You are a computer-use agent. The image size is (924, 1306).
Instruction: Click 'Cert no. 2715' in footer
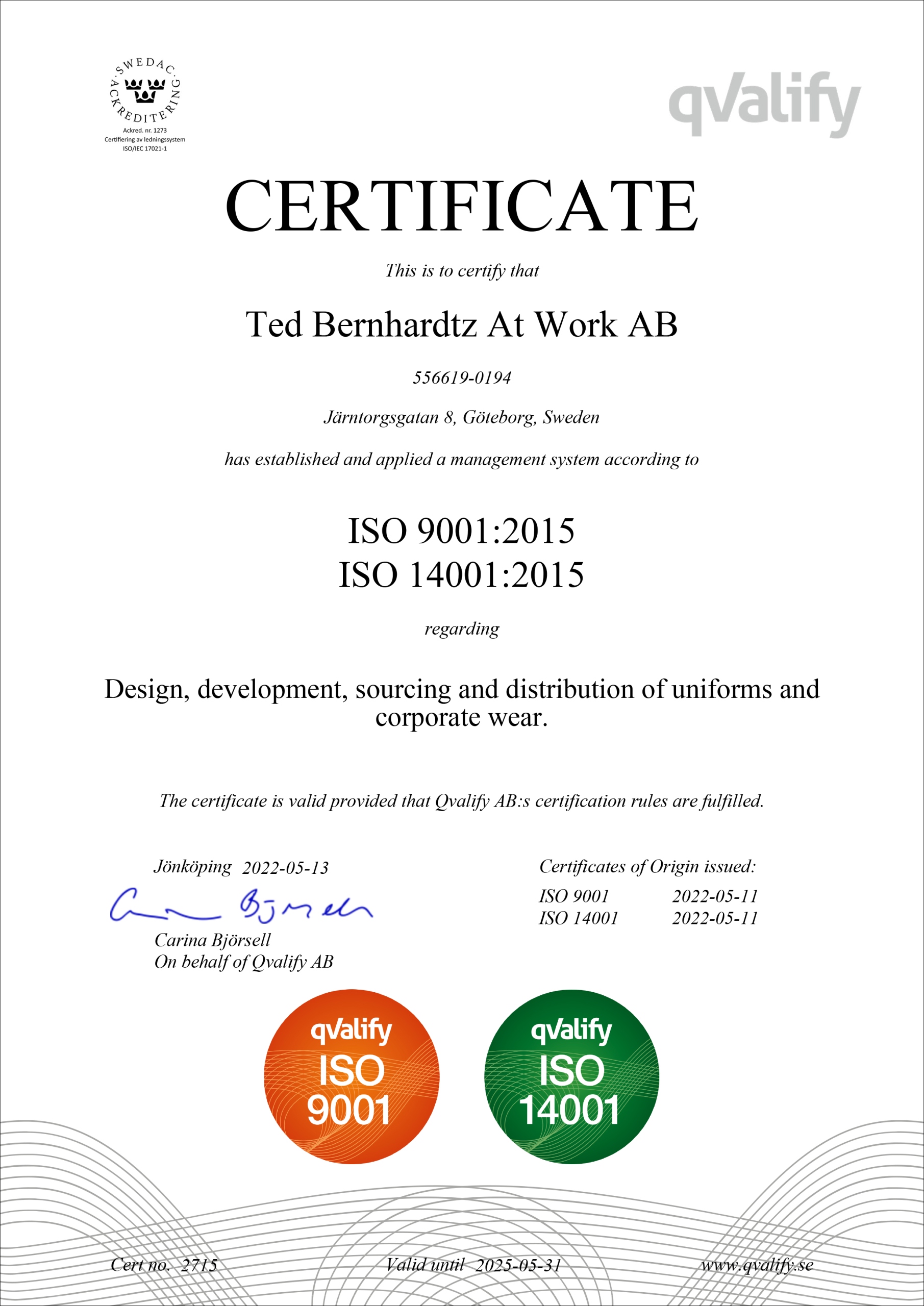coord(164,1265)
